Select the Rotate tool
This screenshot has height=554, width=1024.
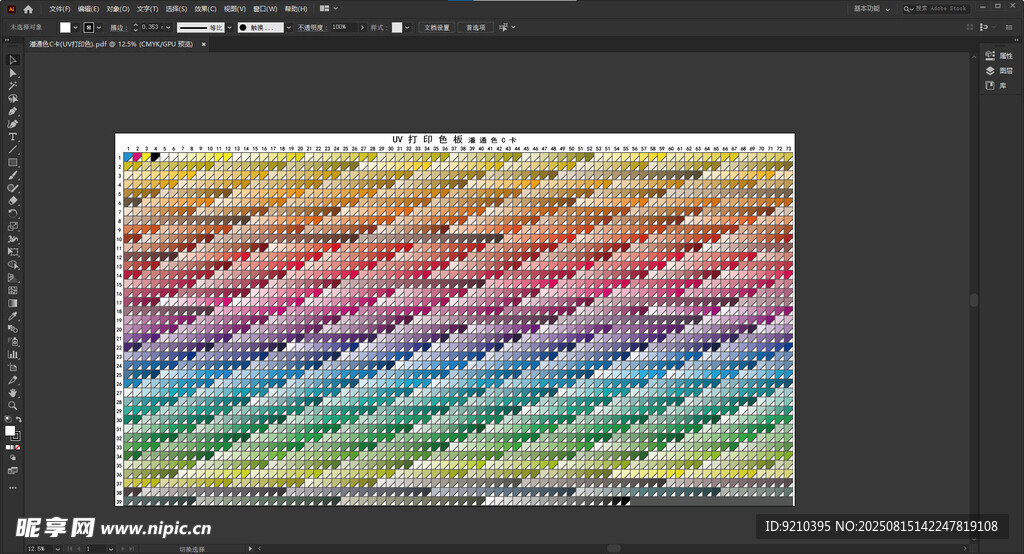[13, 213]
